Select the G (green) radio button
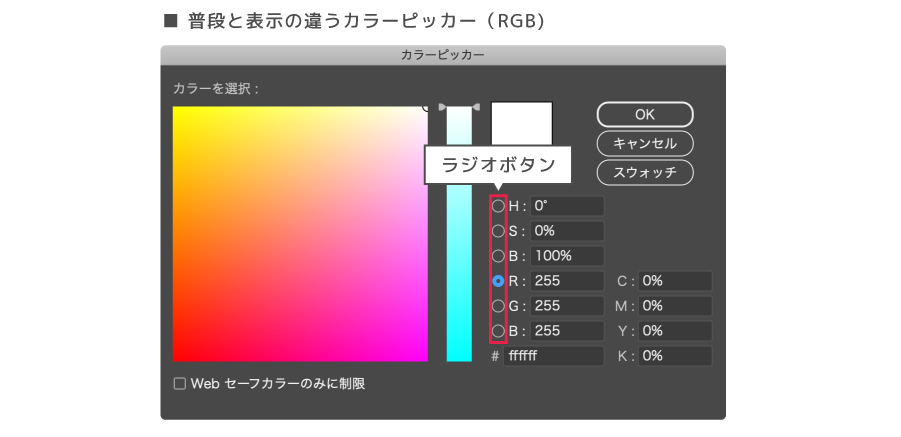Viewport: 901px width, 437px height. pyautogui.click(x=498, y=306)
